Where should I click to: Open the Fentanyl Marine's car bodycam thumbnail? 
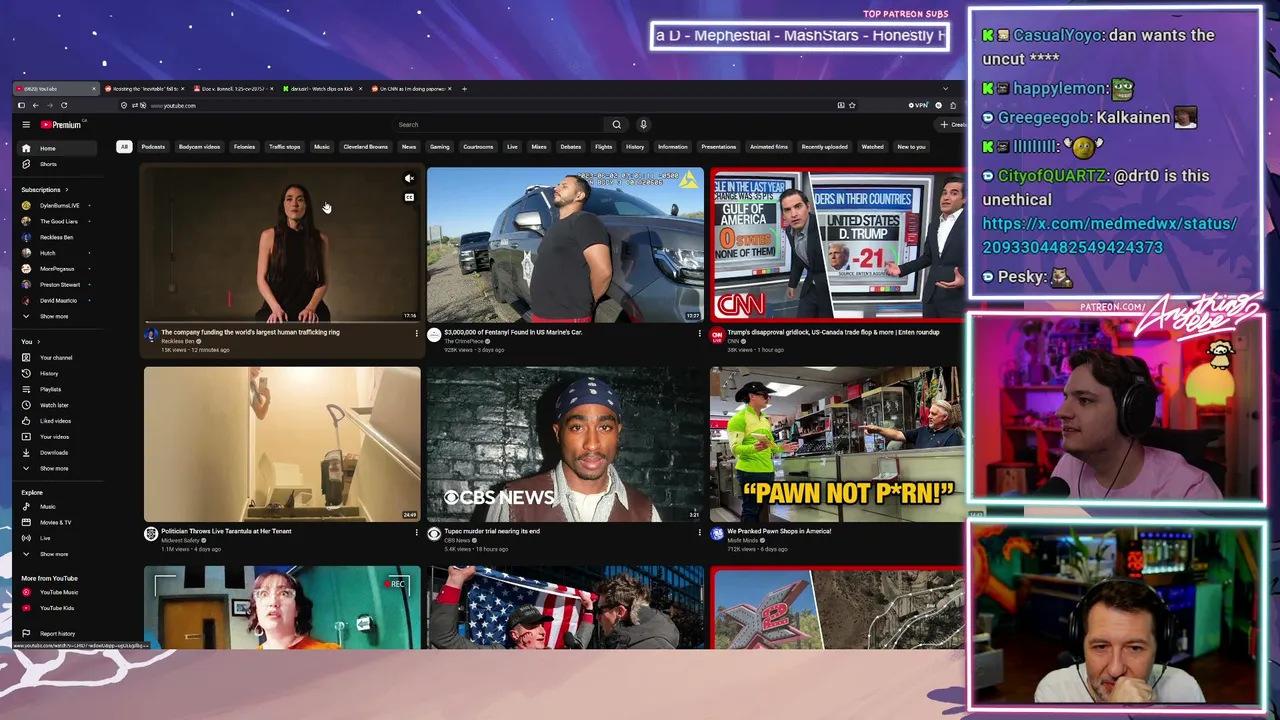point(565,244)
